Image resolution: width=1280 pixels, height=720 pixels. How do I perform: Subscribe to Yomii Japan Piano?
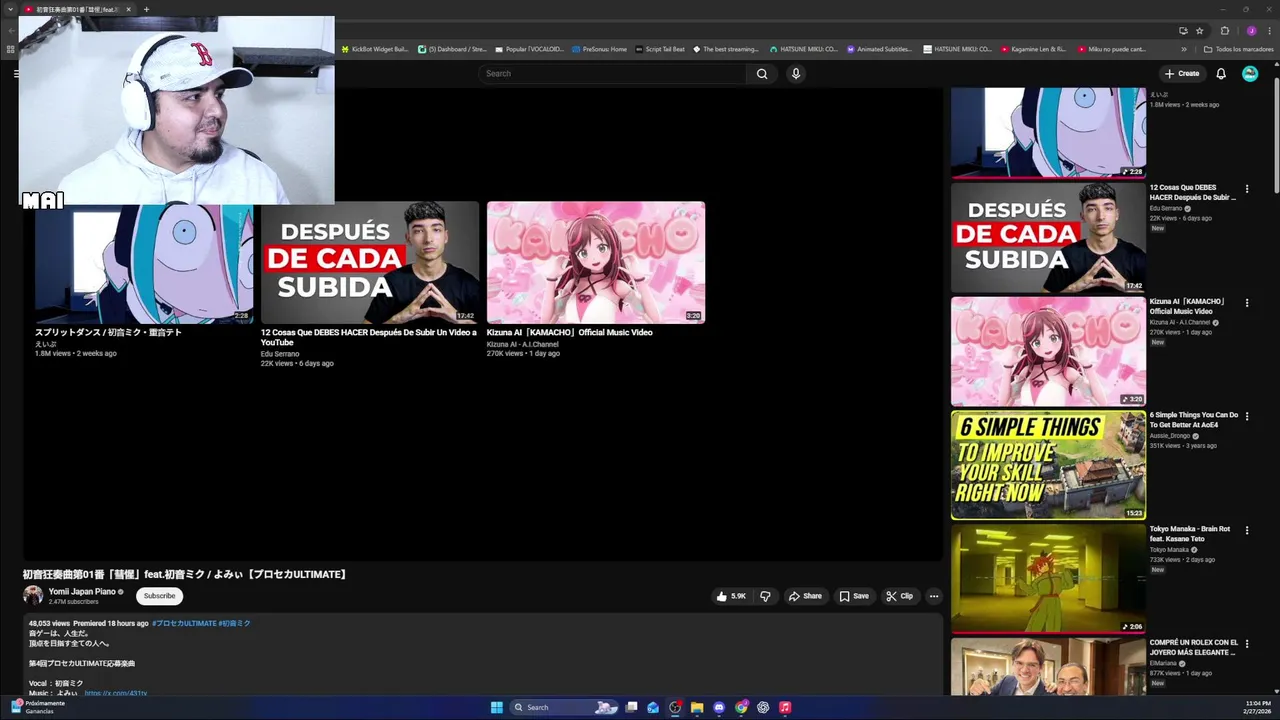coord(159,596)
